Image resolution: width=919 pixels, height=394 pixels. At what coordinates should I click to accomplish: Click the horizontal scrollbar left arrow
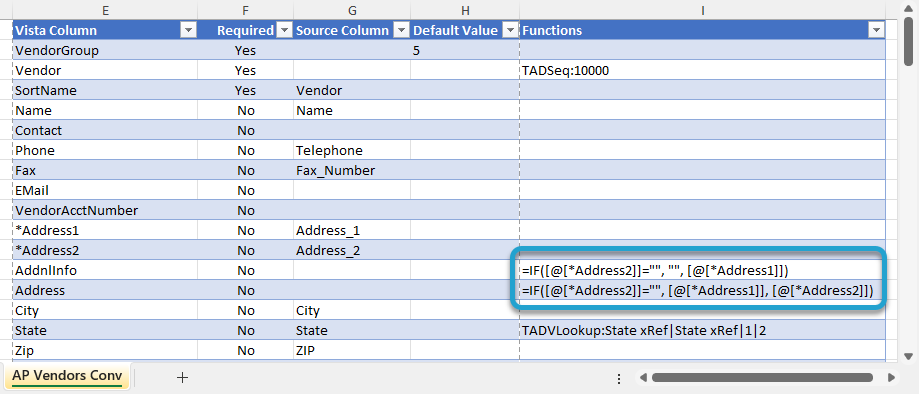643,378
